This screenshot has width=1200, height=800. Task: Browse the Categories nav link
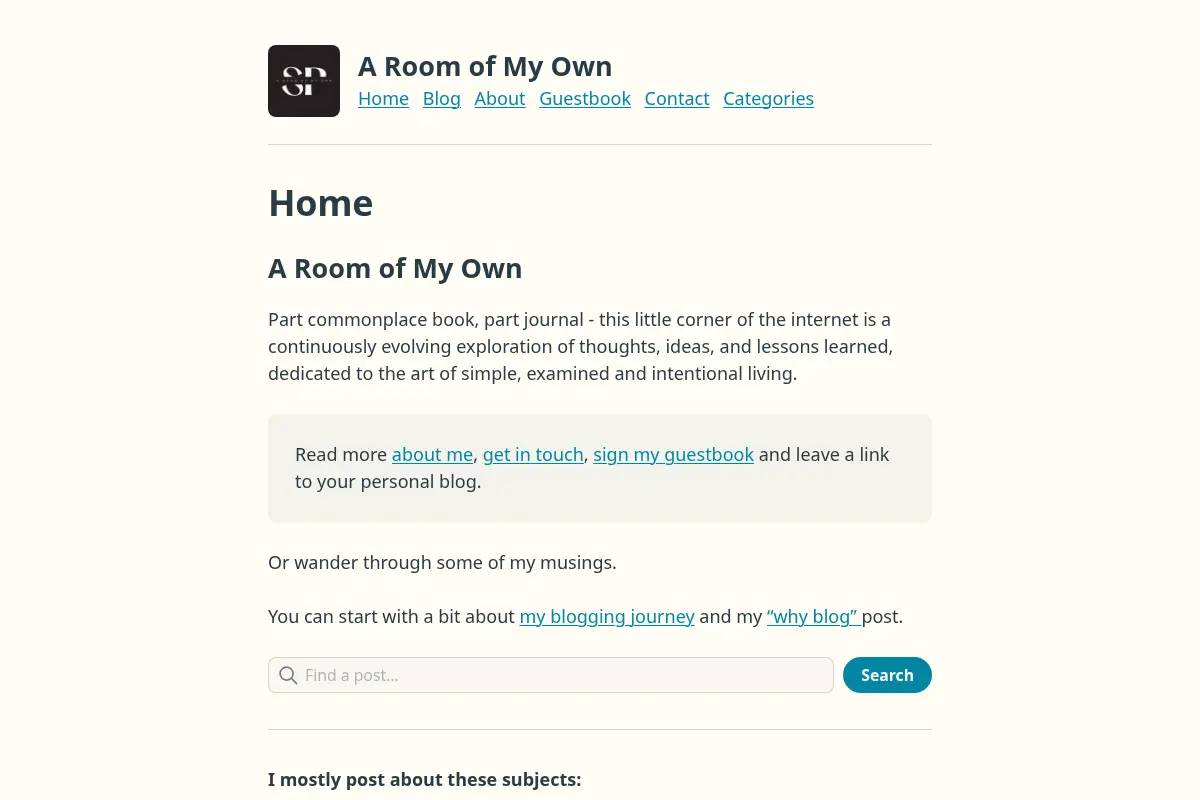point(768,98)
